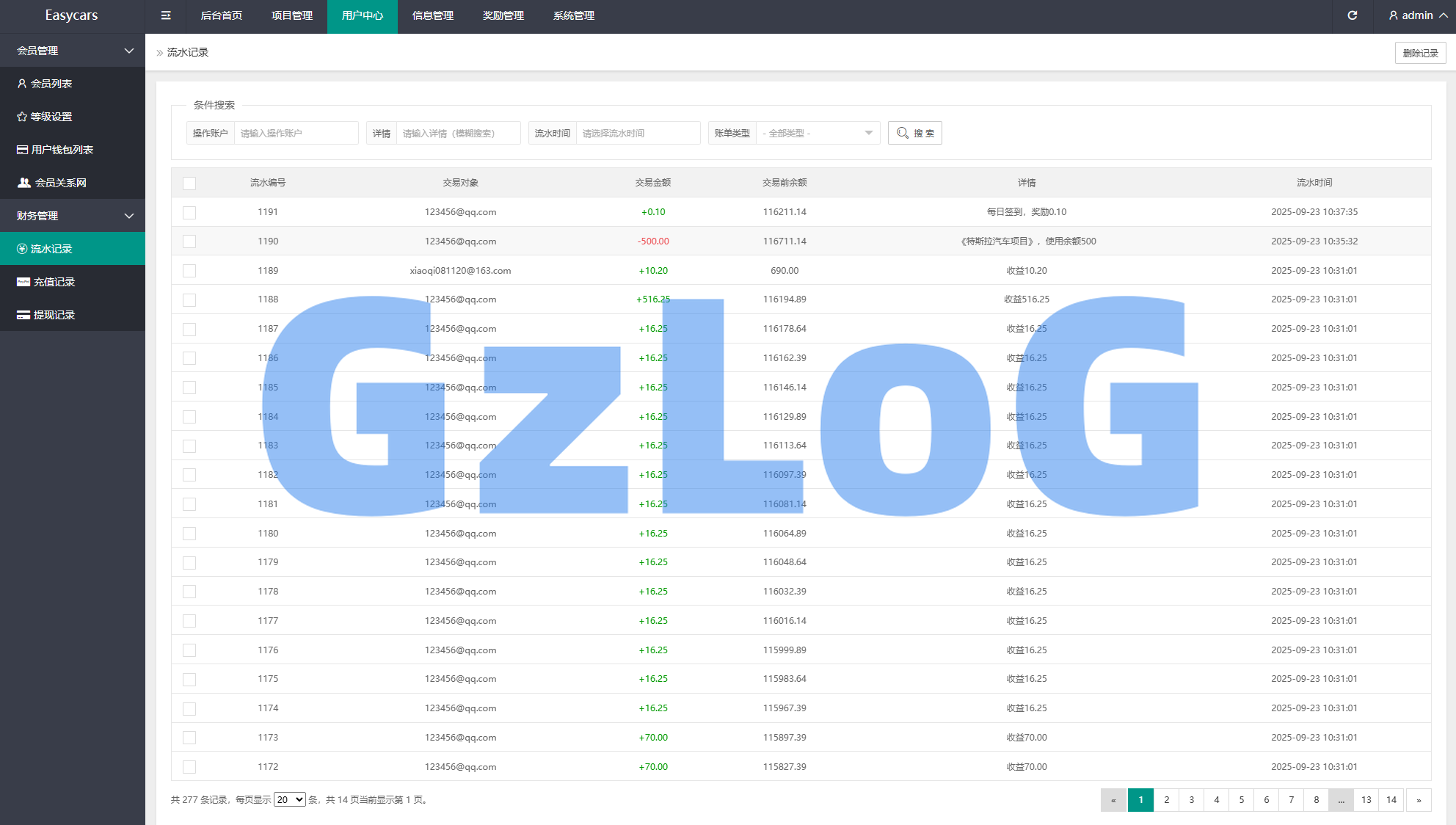
Task: Open 等级设置 star icon item
Action: click(22, 117)
